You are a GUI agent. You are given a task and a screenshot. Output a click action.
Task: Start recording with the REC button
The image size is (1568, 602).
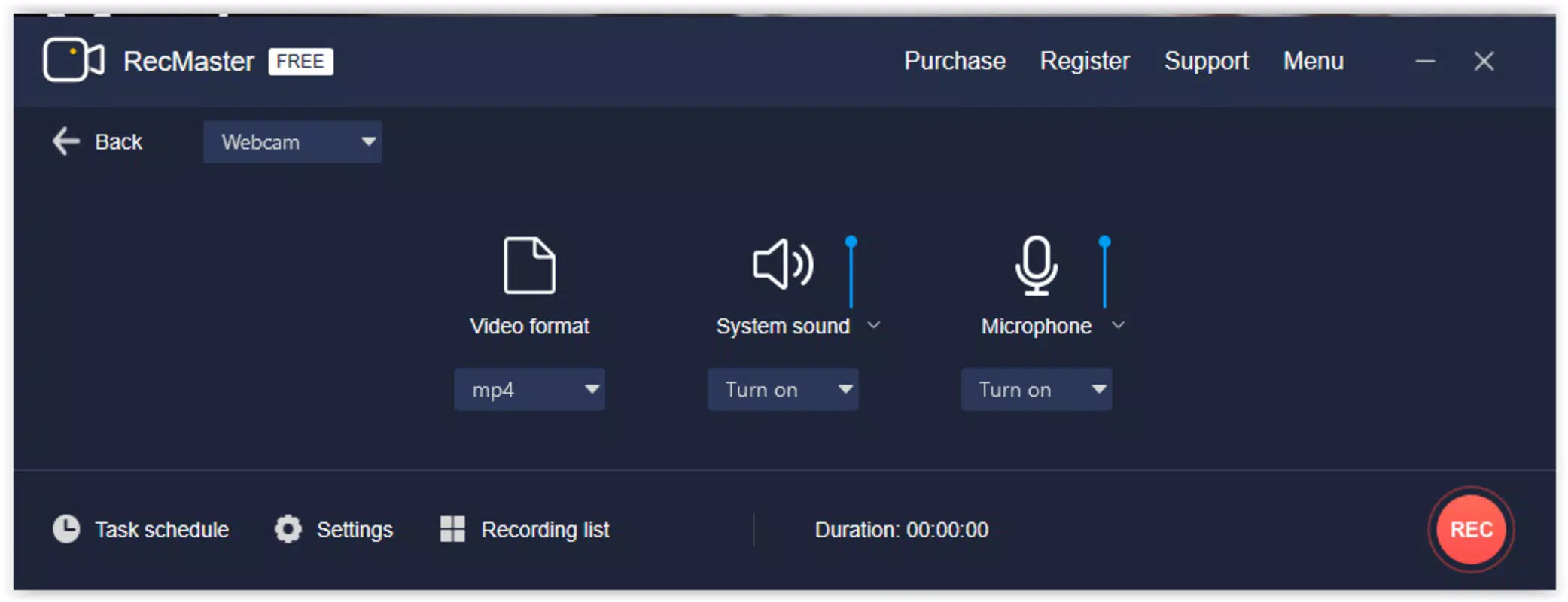(1471, 530)
